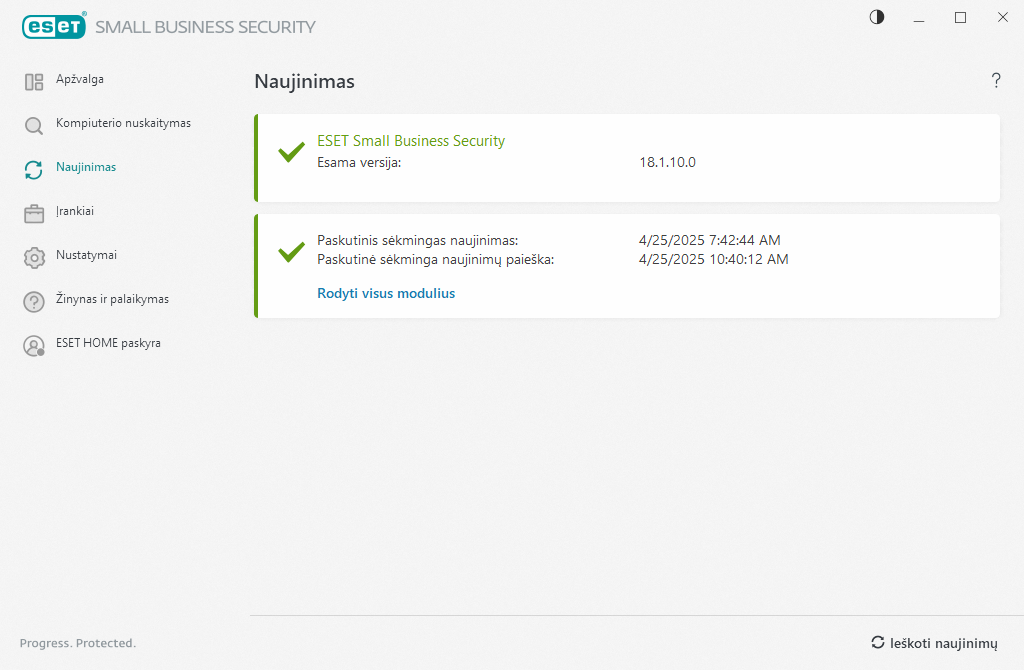
Task: Click the ESET HOME paskyra account icon
Action: pos(34,346)
